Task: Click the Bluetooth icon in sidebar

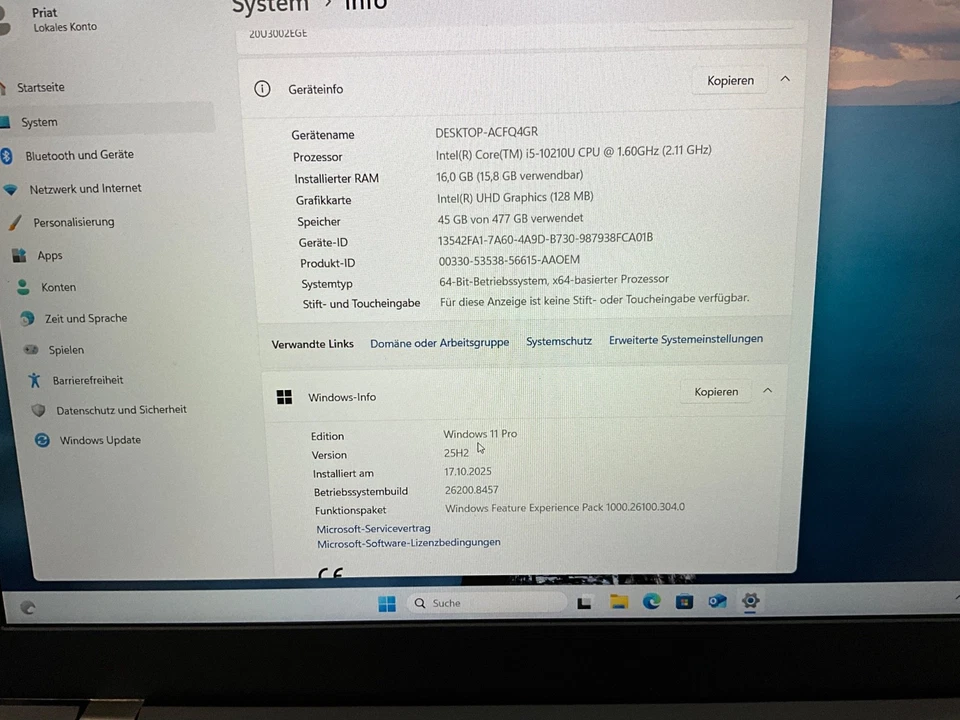Action: coord(7,156)
